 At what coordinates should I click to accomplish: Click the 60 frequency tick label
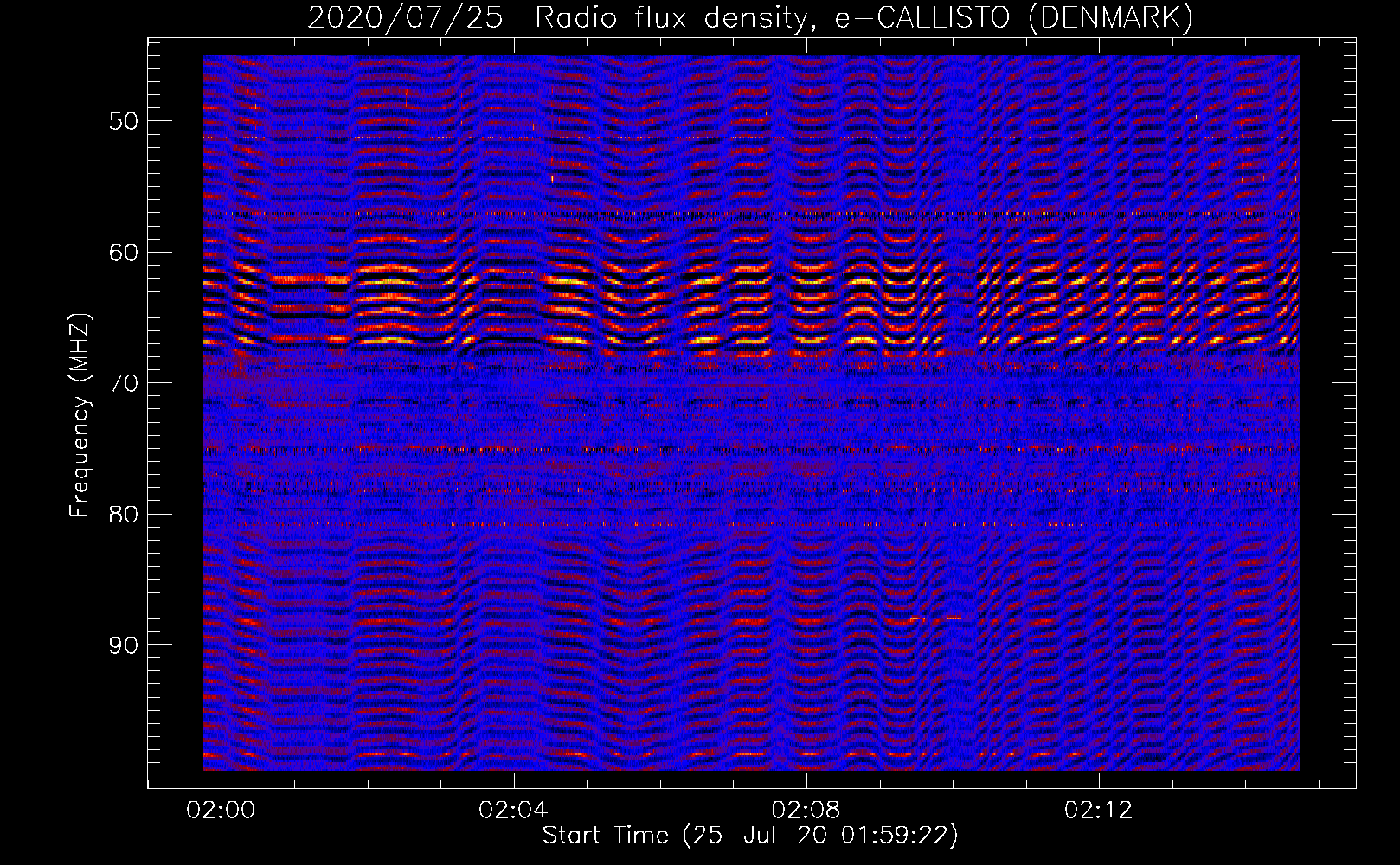coord(124,253)
